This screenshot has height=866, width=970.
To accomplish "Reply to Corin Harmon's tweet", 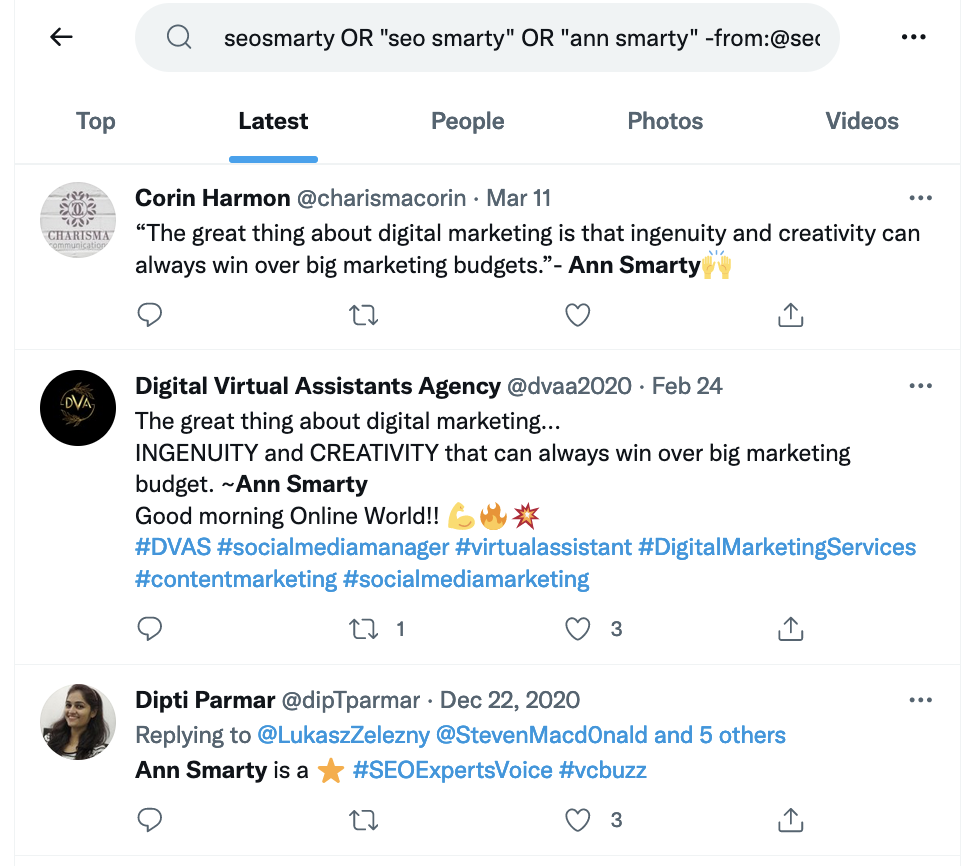I will 150,315.
